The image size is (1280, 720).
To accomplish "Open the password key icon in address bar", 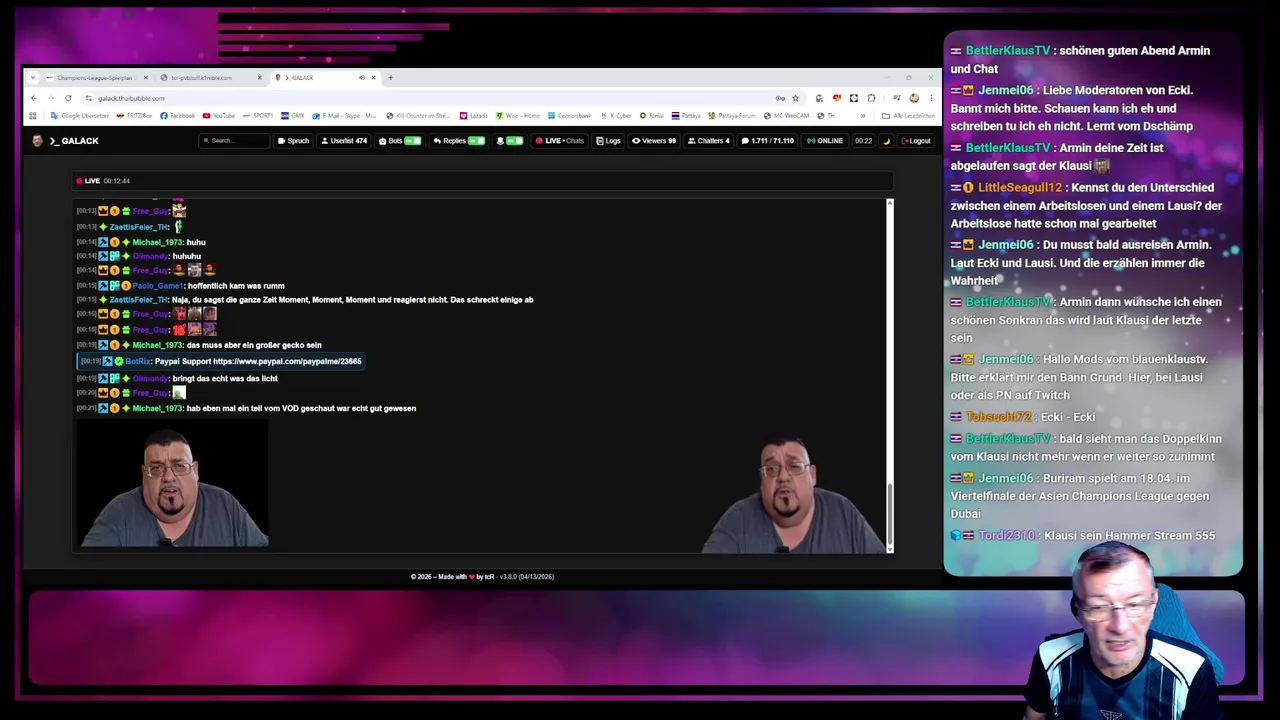I will (x=780, y=98).
